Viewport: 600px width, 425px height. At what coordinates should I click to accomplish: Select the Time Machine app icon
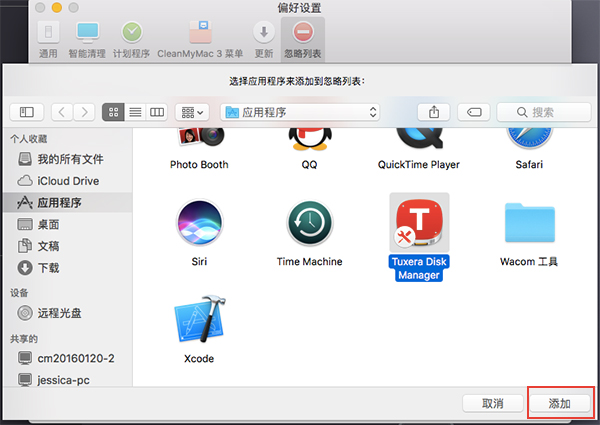(310, 223)
